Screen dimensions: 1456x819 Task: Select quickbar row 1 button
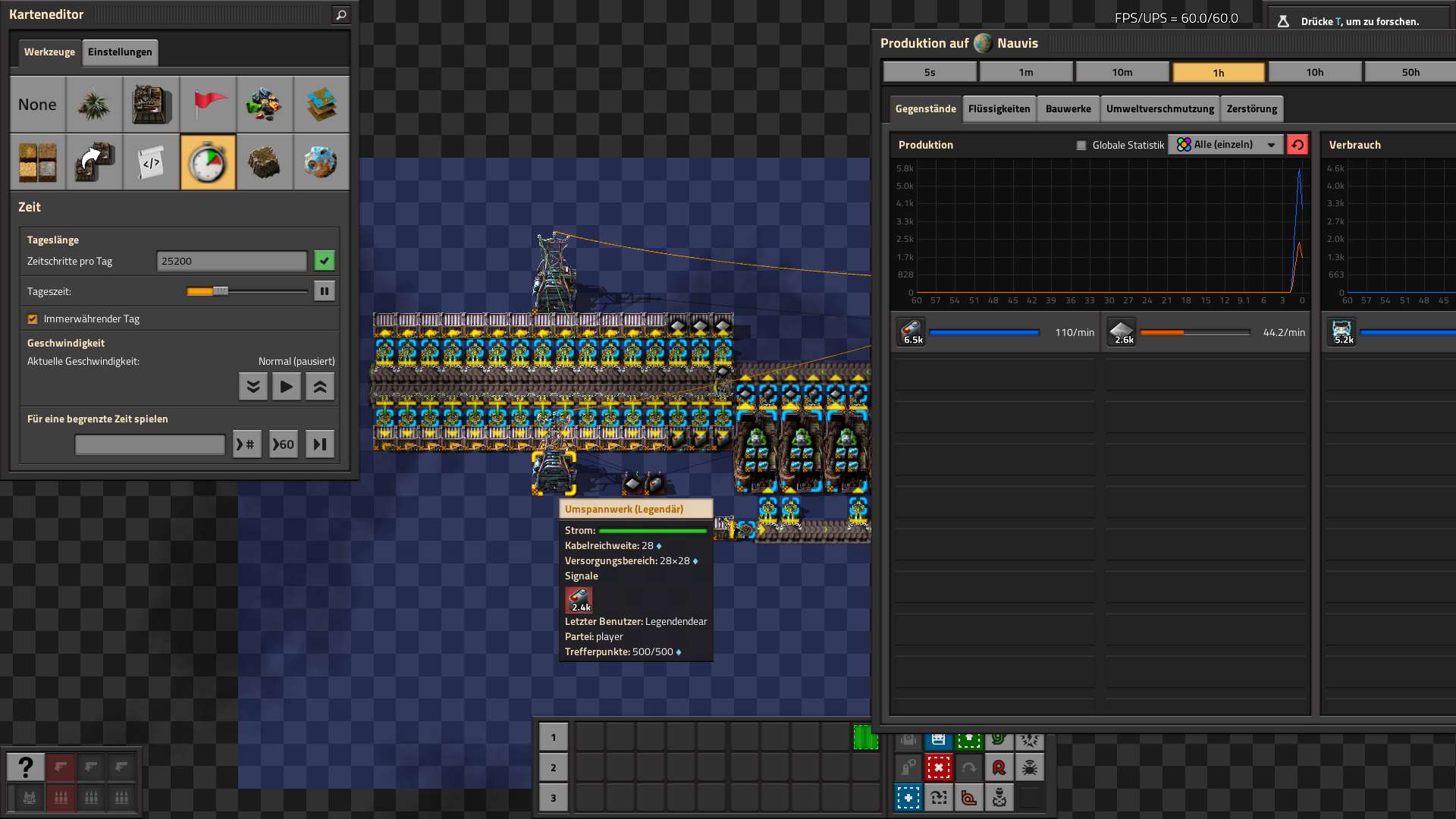point(553,737)
